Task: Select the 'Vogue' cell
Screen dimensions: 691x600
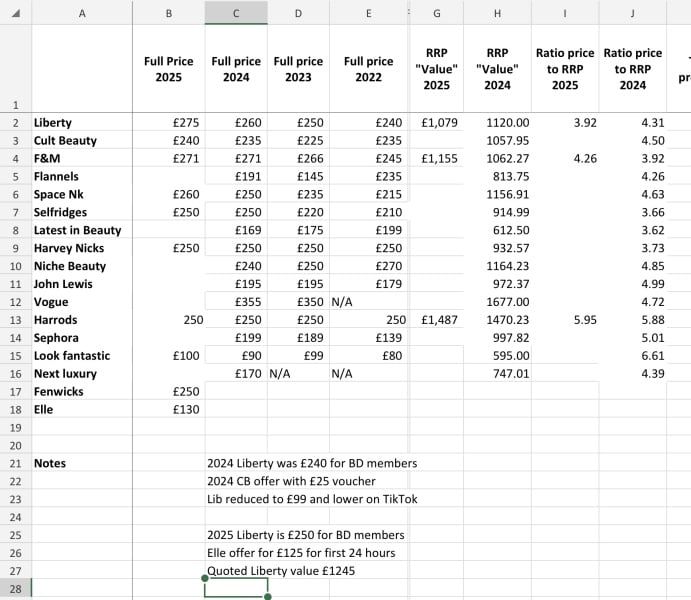Action: coord(82,302)
